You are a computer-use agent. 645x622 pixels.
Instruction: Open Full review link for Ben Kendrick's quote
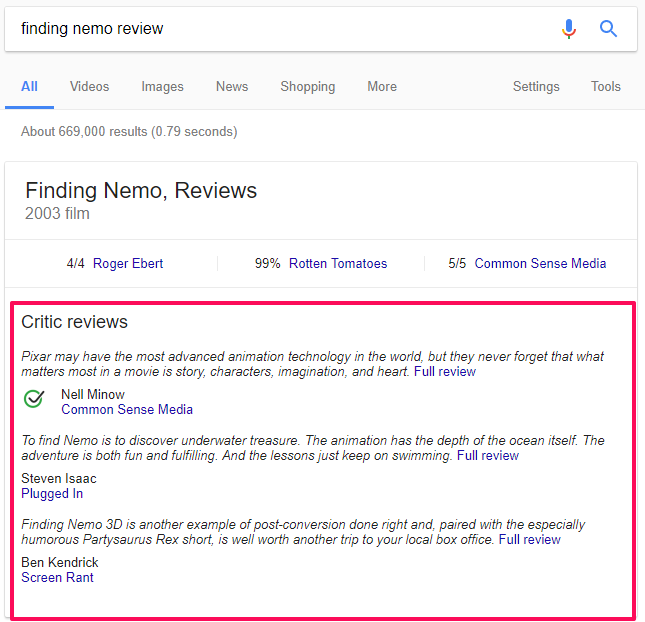click(x=529, y=539)
